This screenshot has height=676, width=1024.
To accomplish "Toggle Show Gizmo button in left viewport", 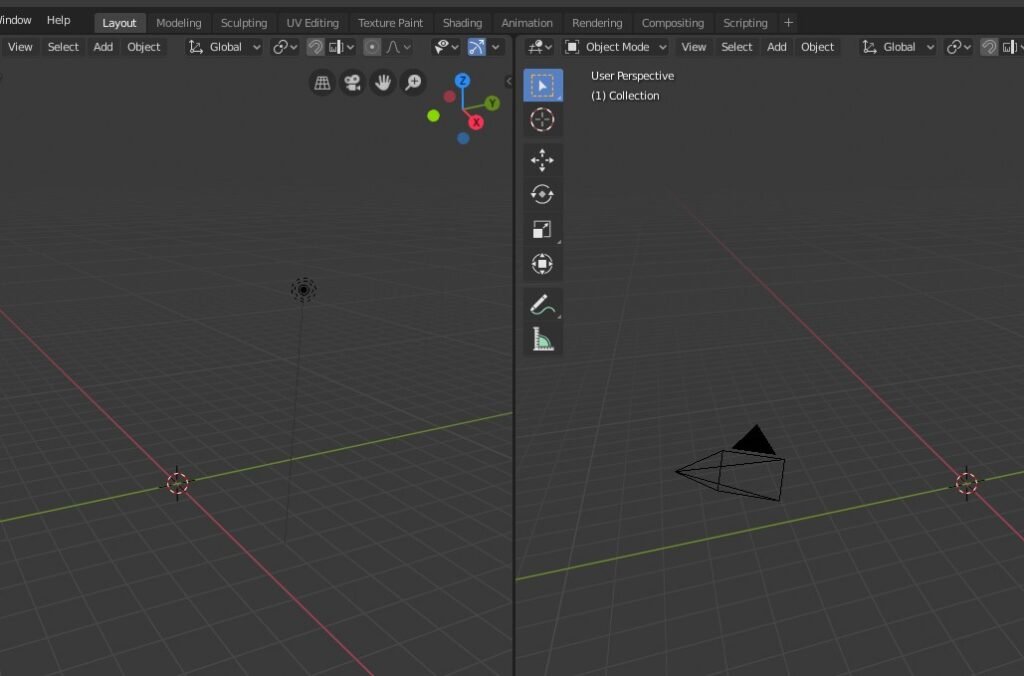I will pyautogui.click(x=477, y=47).
